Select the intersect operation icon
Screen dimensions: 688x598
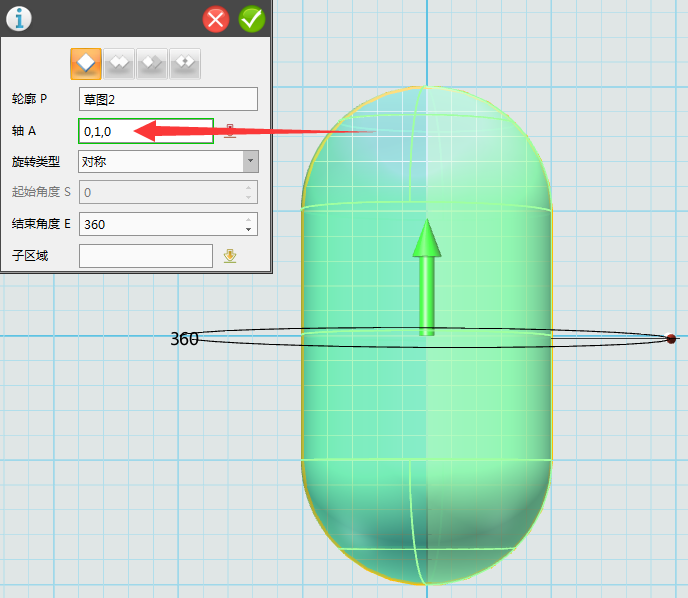coord(185,64)
